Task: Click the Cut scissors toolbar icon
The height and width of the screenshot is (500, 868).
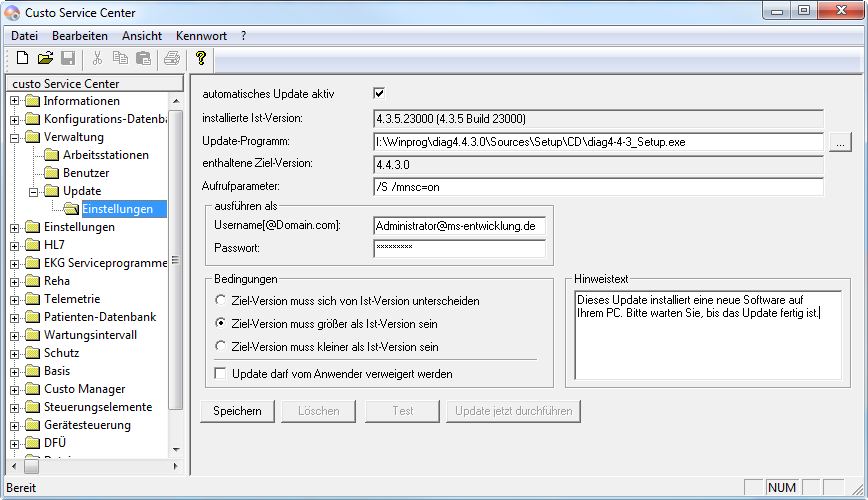Action: click(97, 58)
